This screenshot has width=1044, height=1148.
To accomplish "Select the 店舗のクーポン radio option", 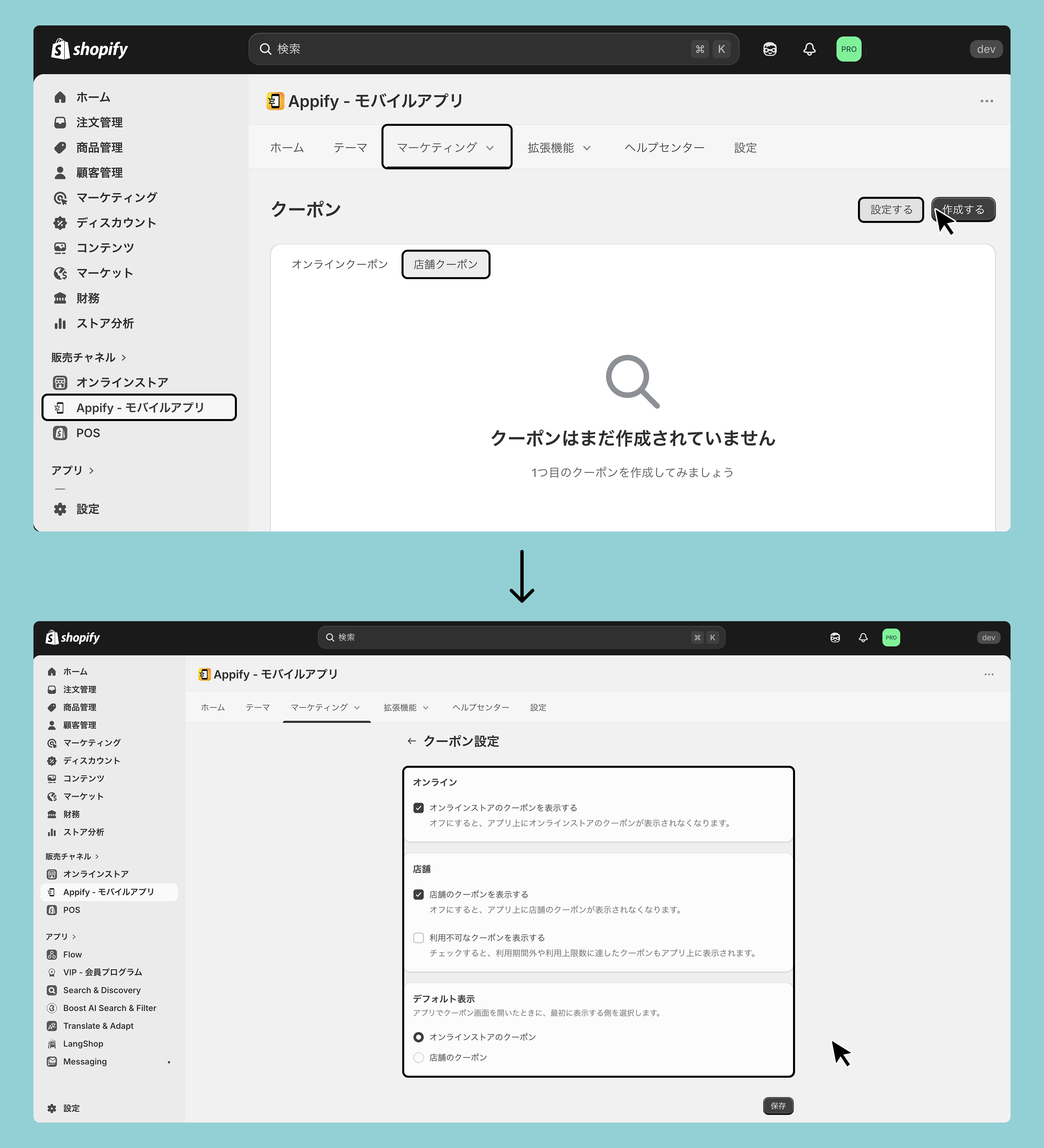I will coord(418,1057).
